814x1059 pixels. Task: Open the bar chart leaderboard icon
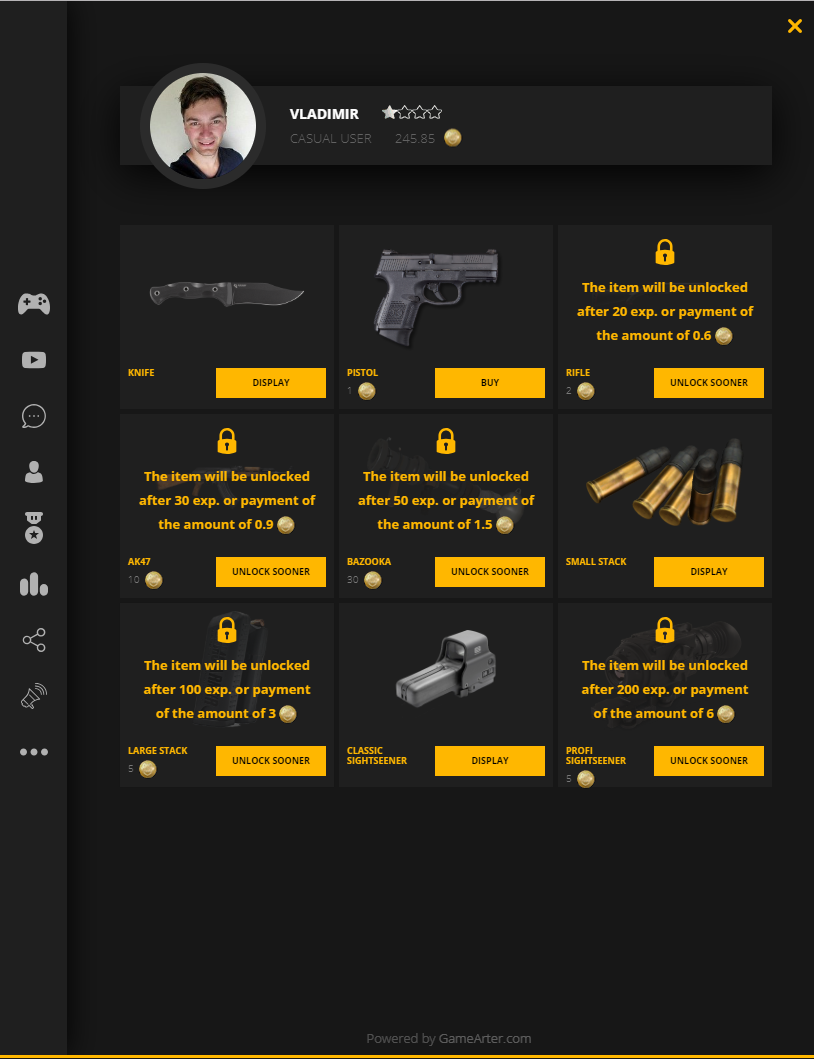34,584
